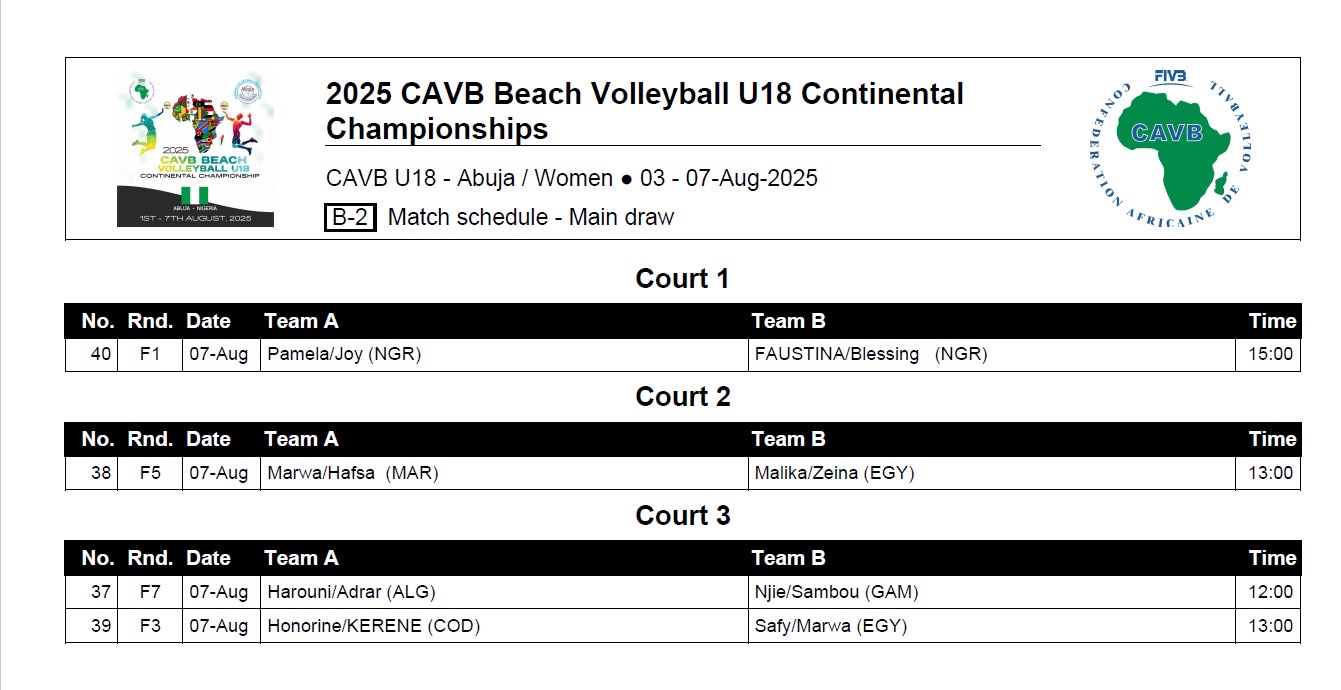Click the Team B header in Court 1
Viewport: 1341px width, 690px height.
(x=788, y=321)
